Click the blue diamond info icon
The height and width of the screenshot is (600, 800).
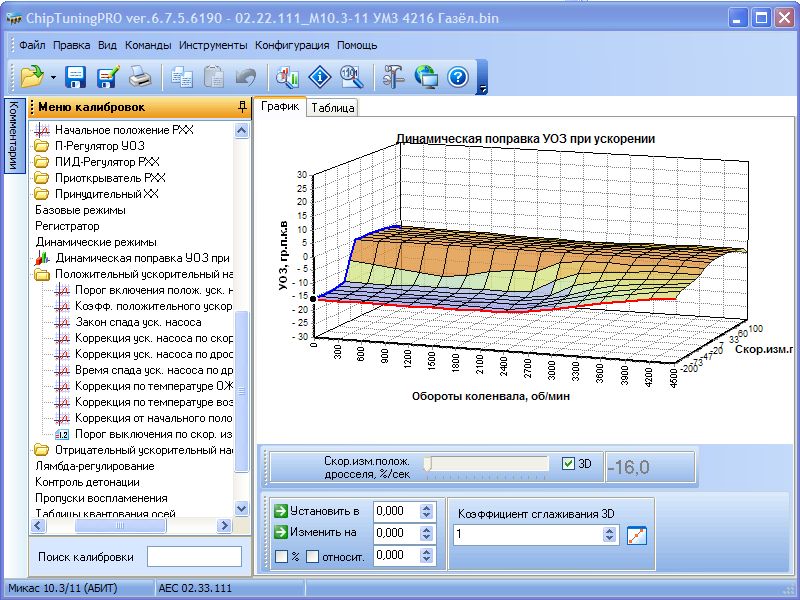(319, 76)
